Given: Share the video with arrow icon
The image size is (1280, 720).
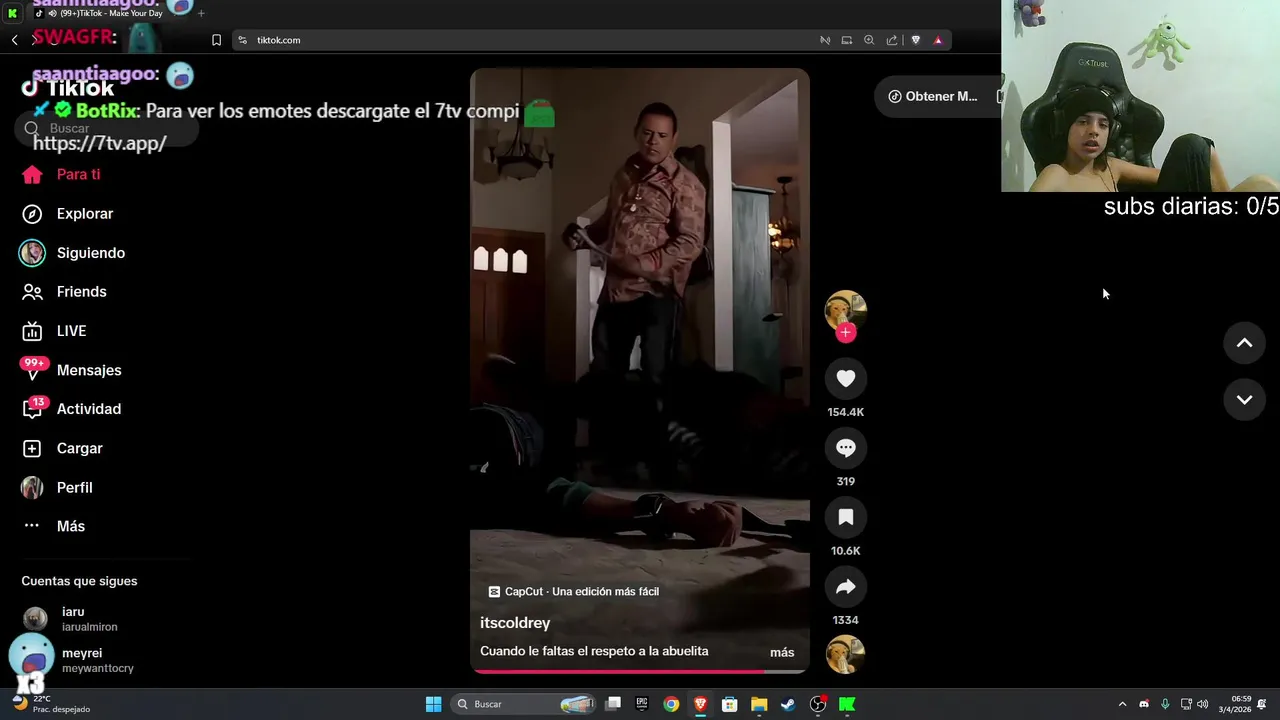Looking at the screenshot, I should tap(846, 587).
